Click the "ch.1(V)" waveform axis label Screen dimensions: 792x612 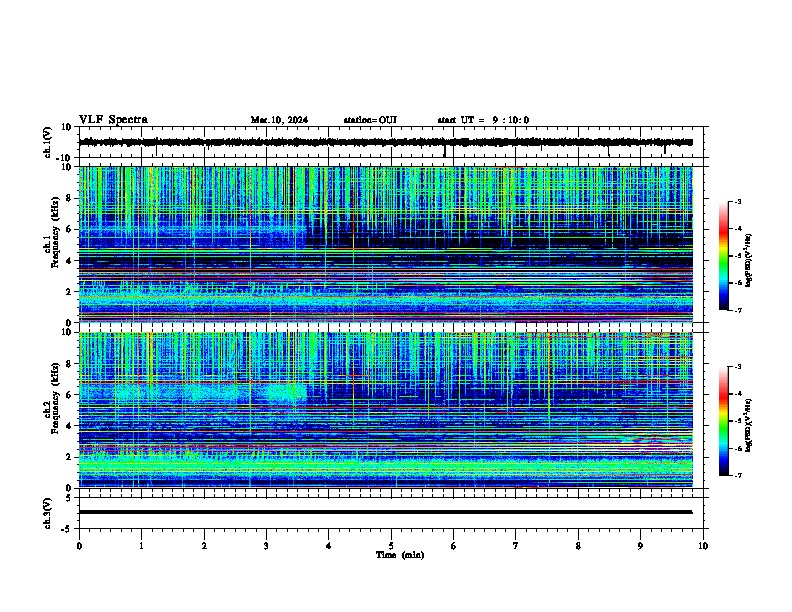coord(48,142)
